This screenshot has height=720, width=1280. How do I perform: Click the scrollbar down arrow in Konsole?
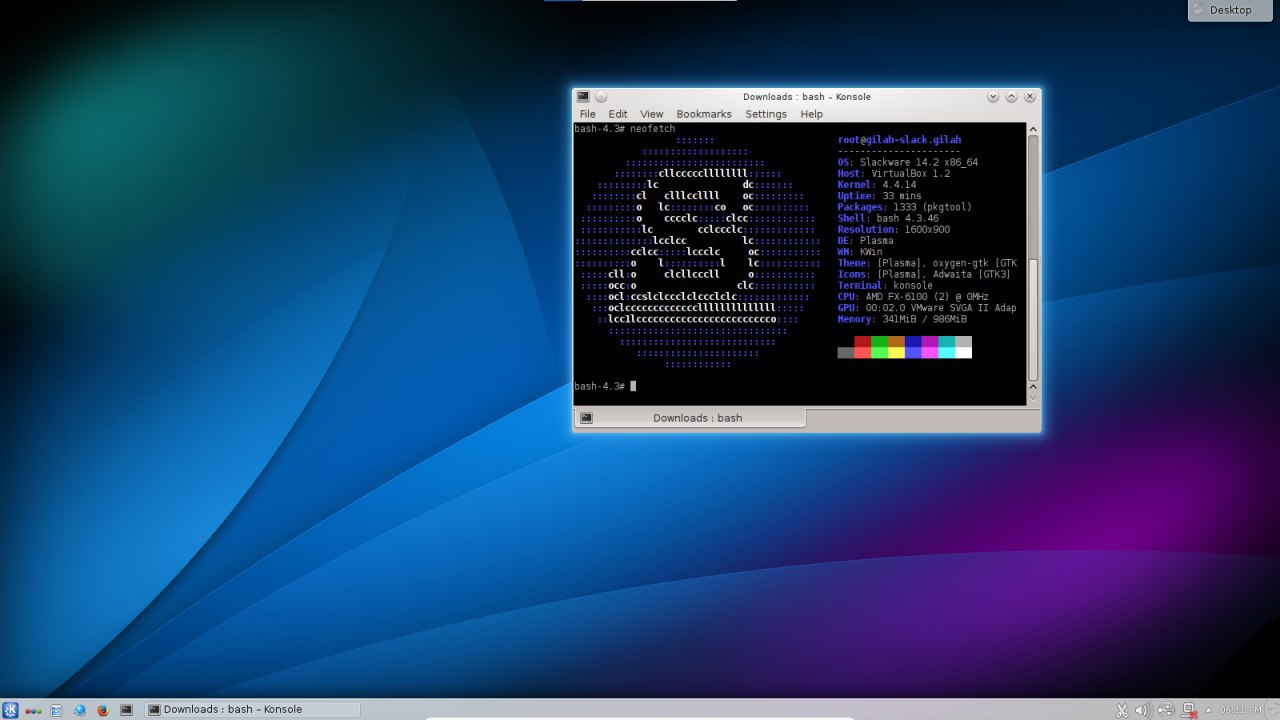pyautogui.click(x=1033, y=397)
